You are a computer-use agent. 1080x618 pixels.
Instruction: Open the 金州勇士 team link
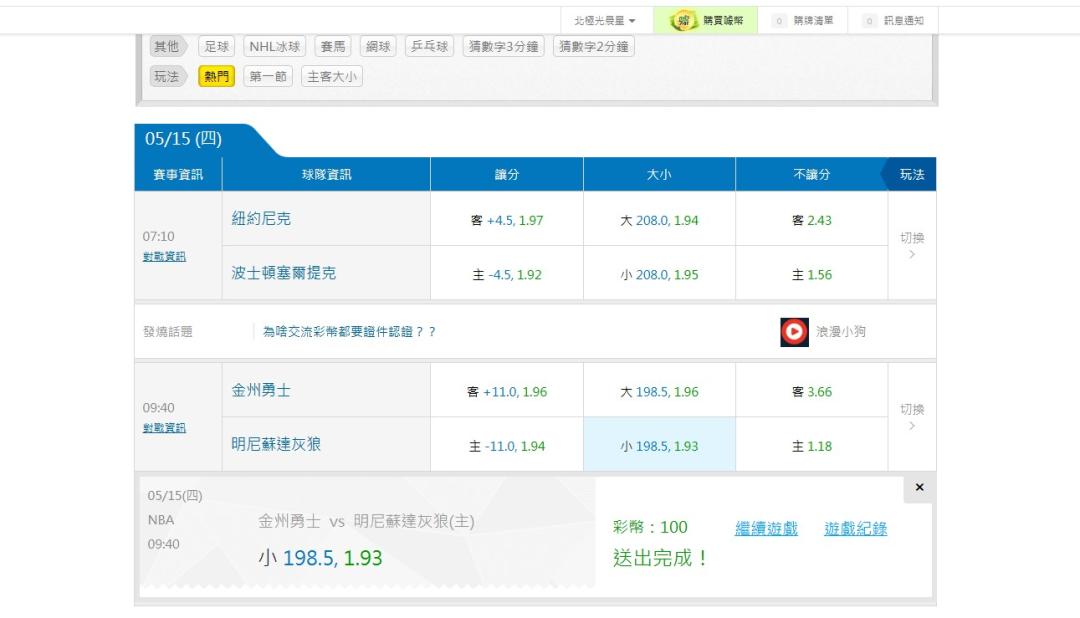click(x=261, y=390)
